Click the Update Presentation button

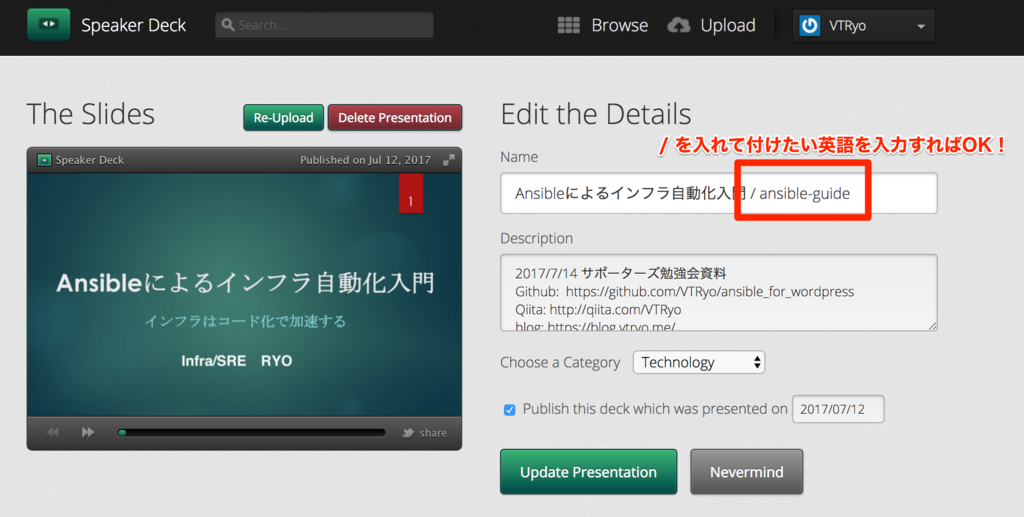pos(588,472)
